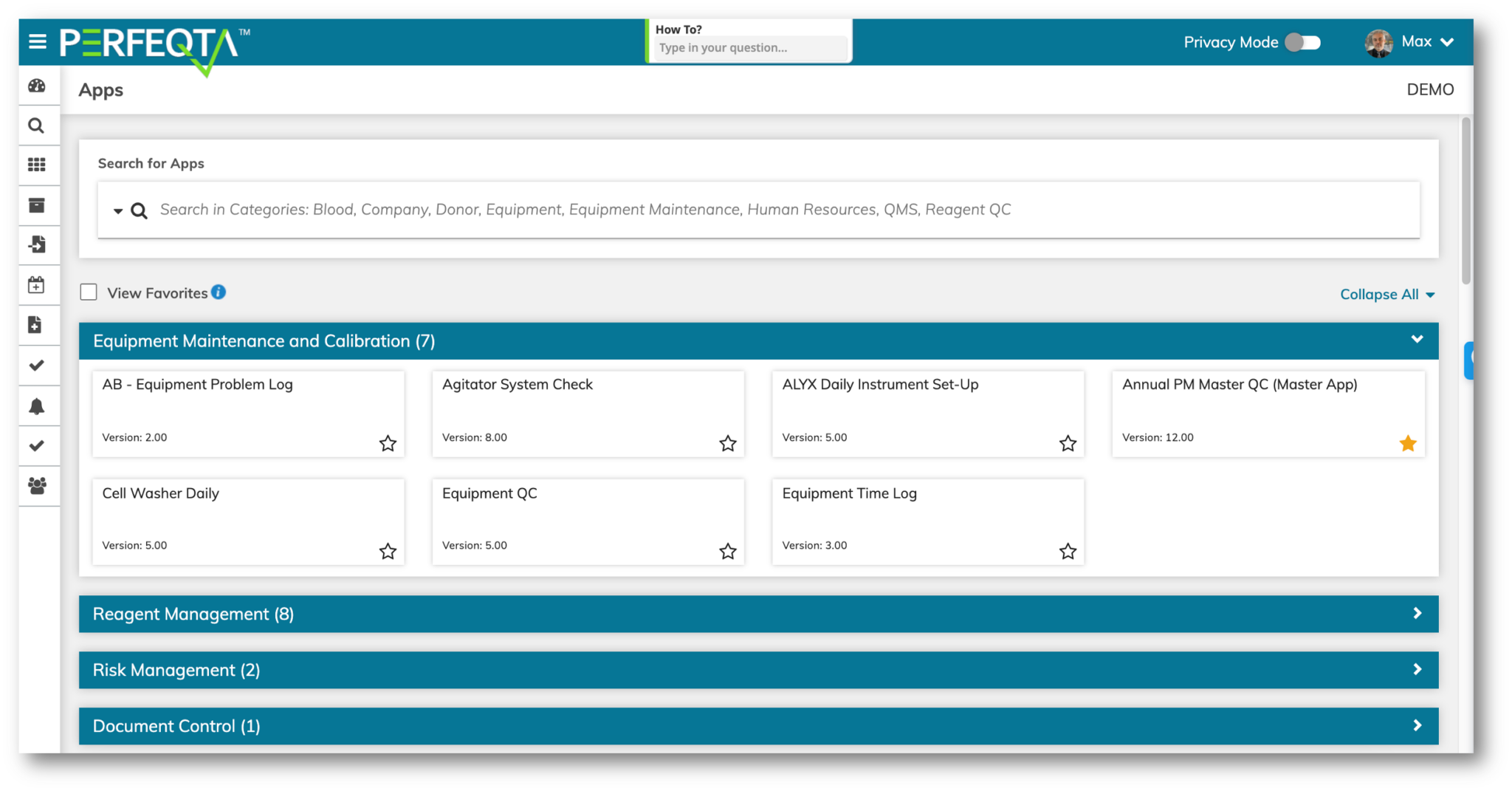This screenshot has height=791, width=1512.
Task: Click the calendar icon in sidebar
Action: tap(36, 285)
